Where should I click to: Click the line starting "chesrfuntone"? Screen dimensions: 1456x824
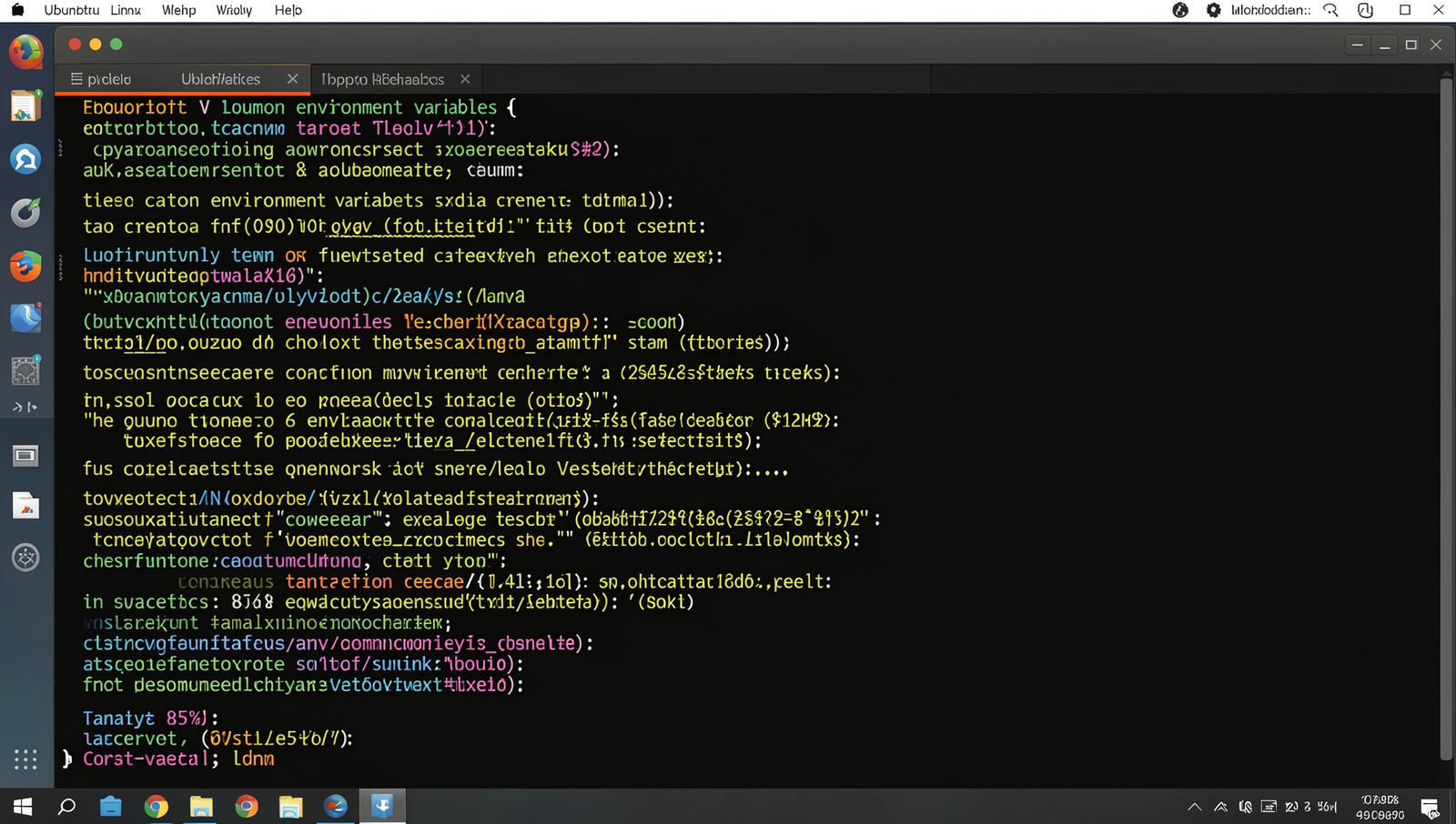(x=294, y=561)
